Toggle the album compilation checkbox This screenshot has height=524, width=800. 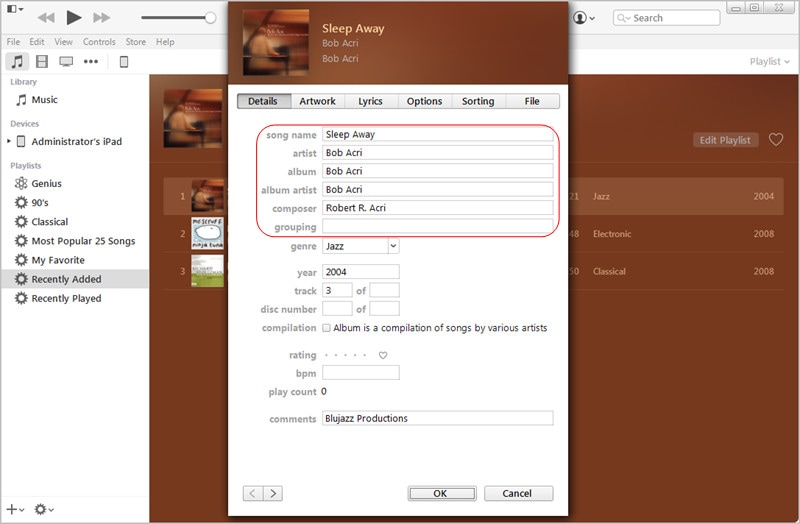click(x=326, y=328)
